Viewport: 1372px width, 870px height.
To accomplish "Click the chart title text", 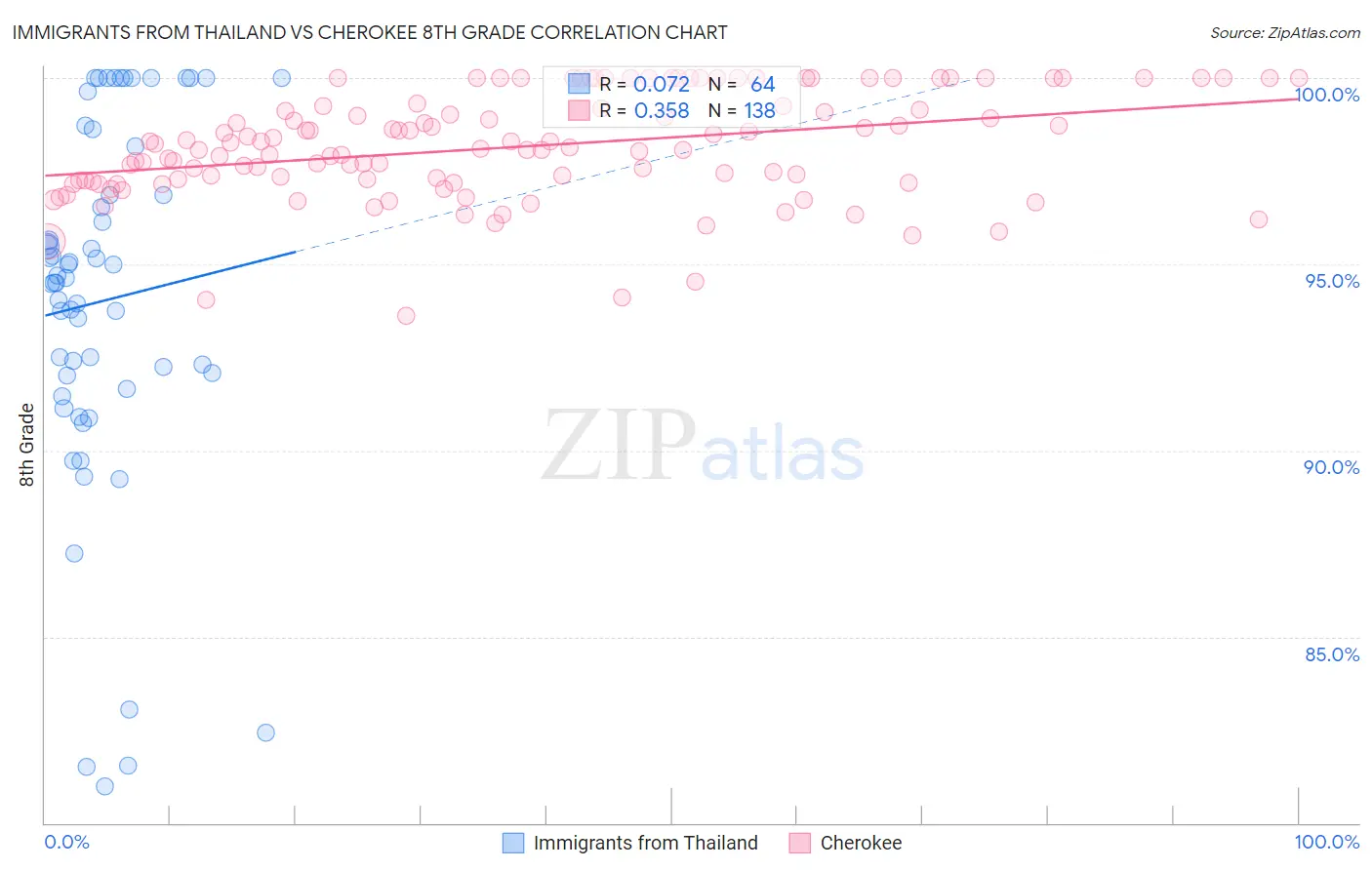I will (369, 32).
